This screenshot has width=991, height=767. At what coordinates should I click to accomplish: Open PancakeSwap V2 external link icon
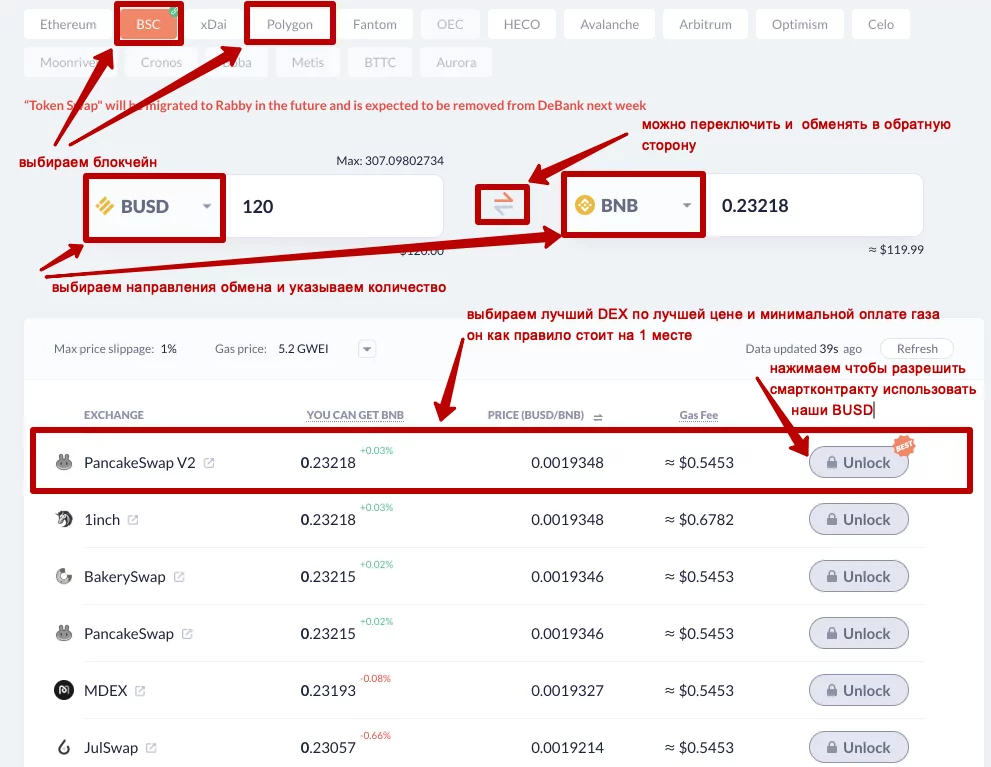point(209,463)
